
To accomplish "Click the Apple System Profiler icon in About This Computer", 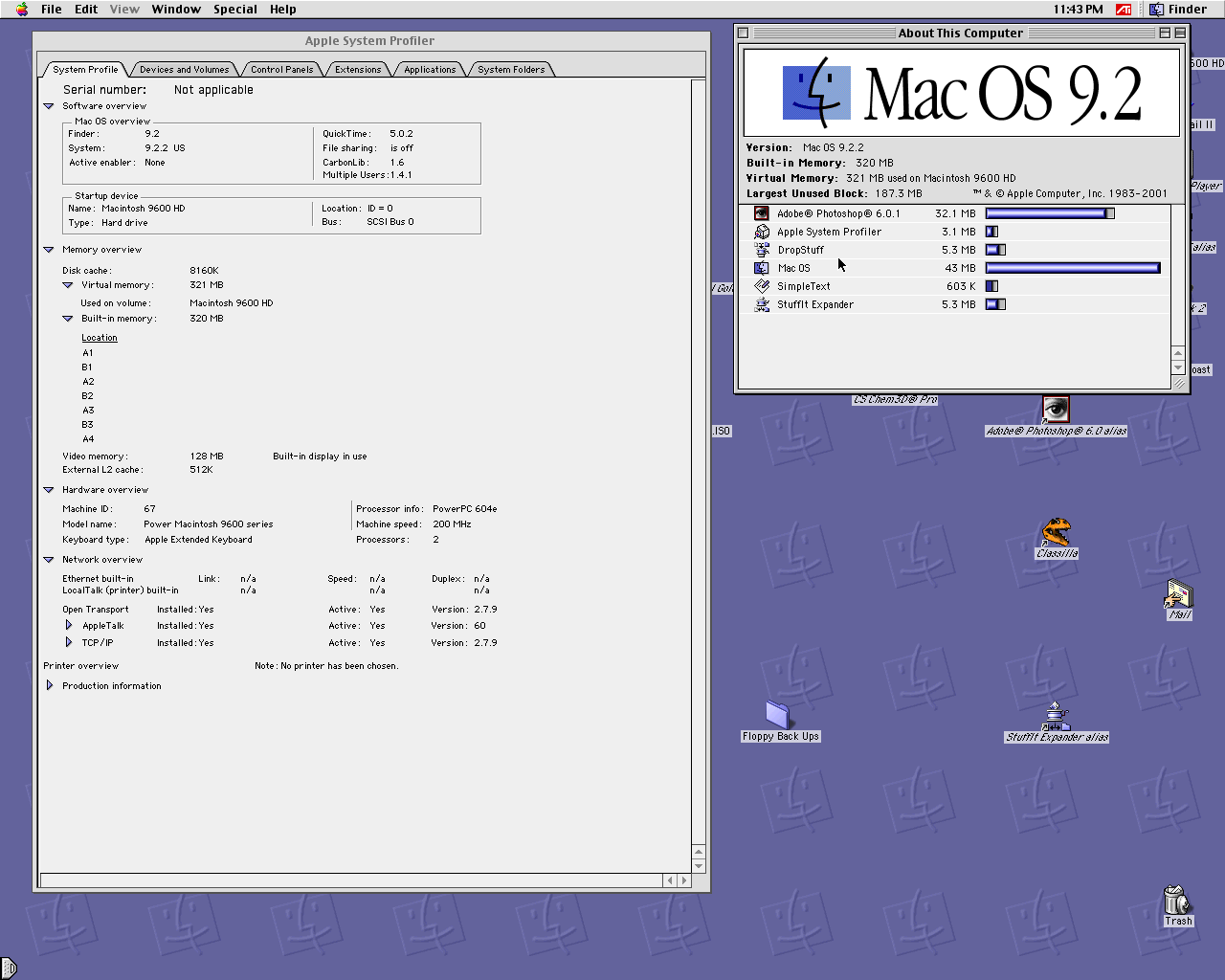I will point(762,232).
